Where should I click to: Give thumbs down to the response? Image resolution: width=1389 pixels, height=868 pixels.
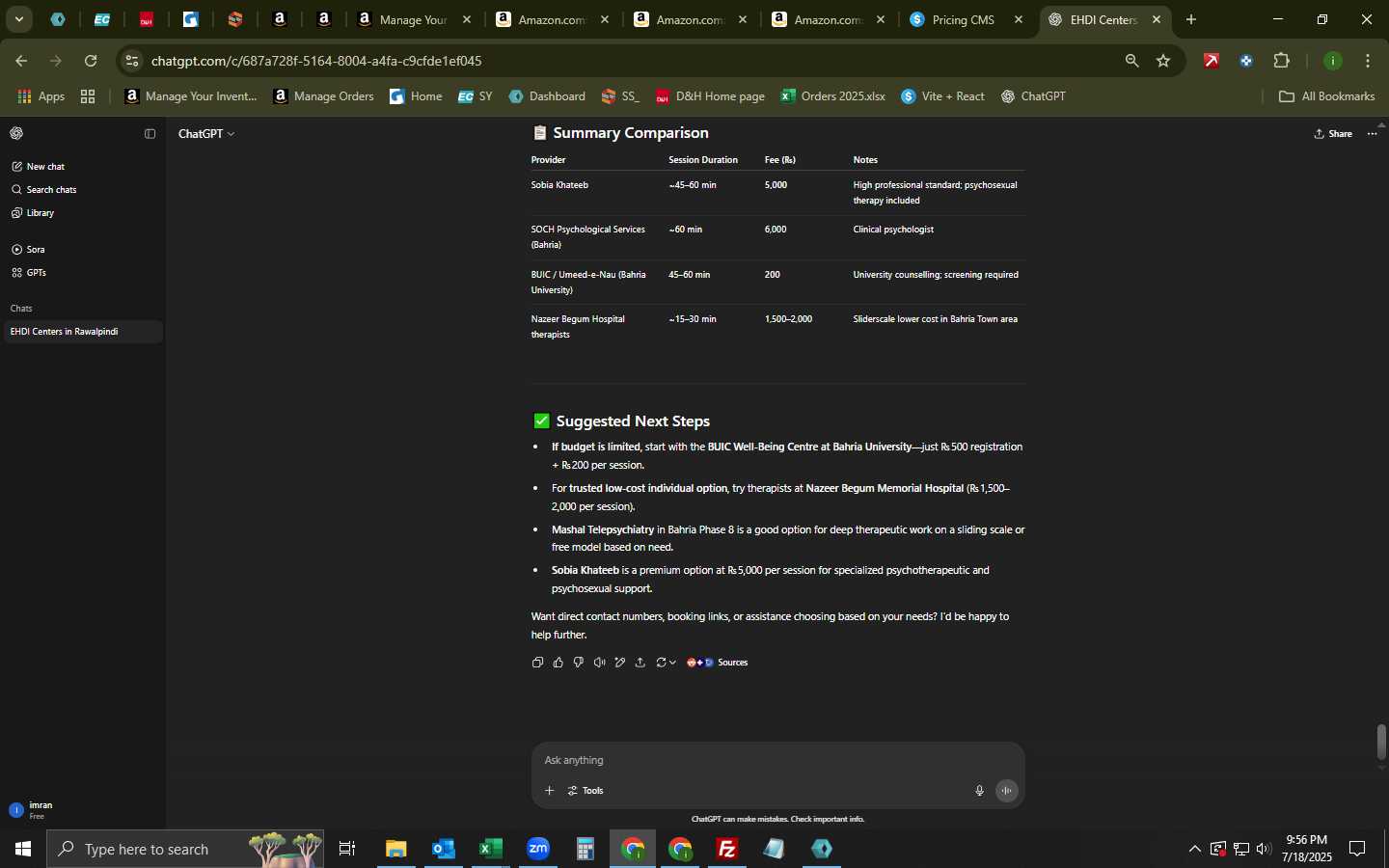pos(579,663)
